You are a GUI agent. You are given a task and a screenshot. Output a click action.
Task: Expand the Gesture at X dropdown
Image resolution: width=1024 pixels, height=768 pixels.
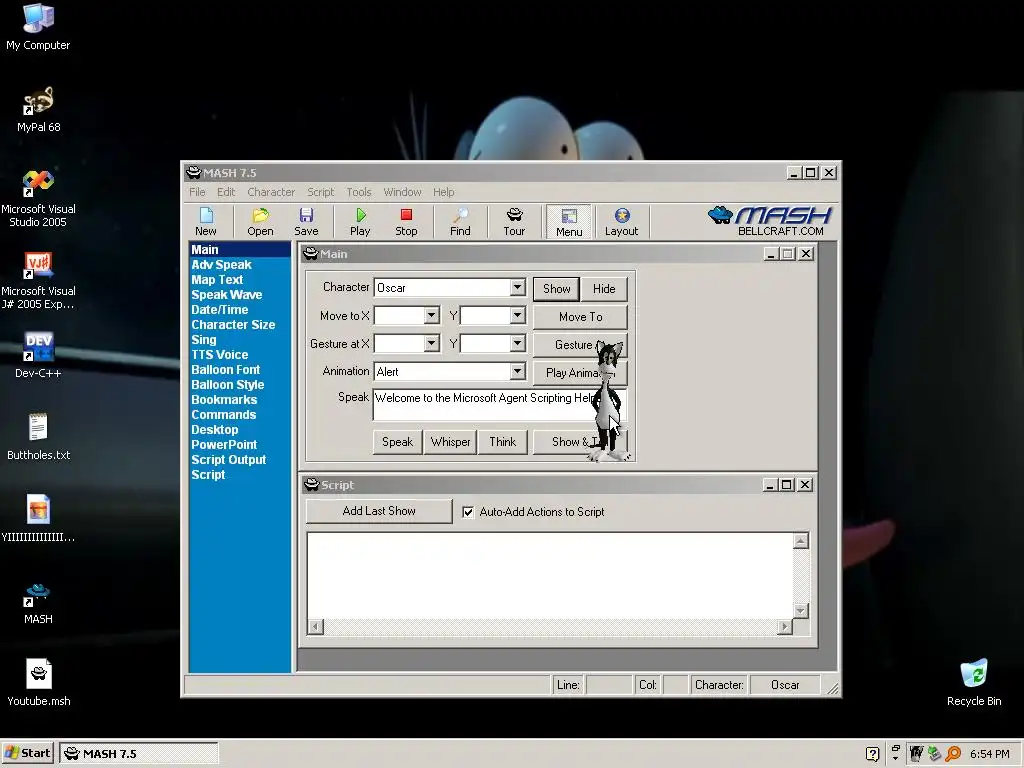pyautogui.click(x=431, y=344)
